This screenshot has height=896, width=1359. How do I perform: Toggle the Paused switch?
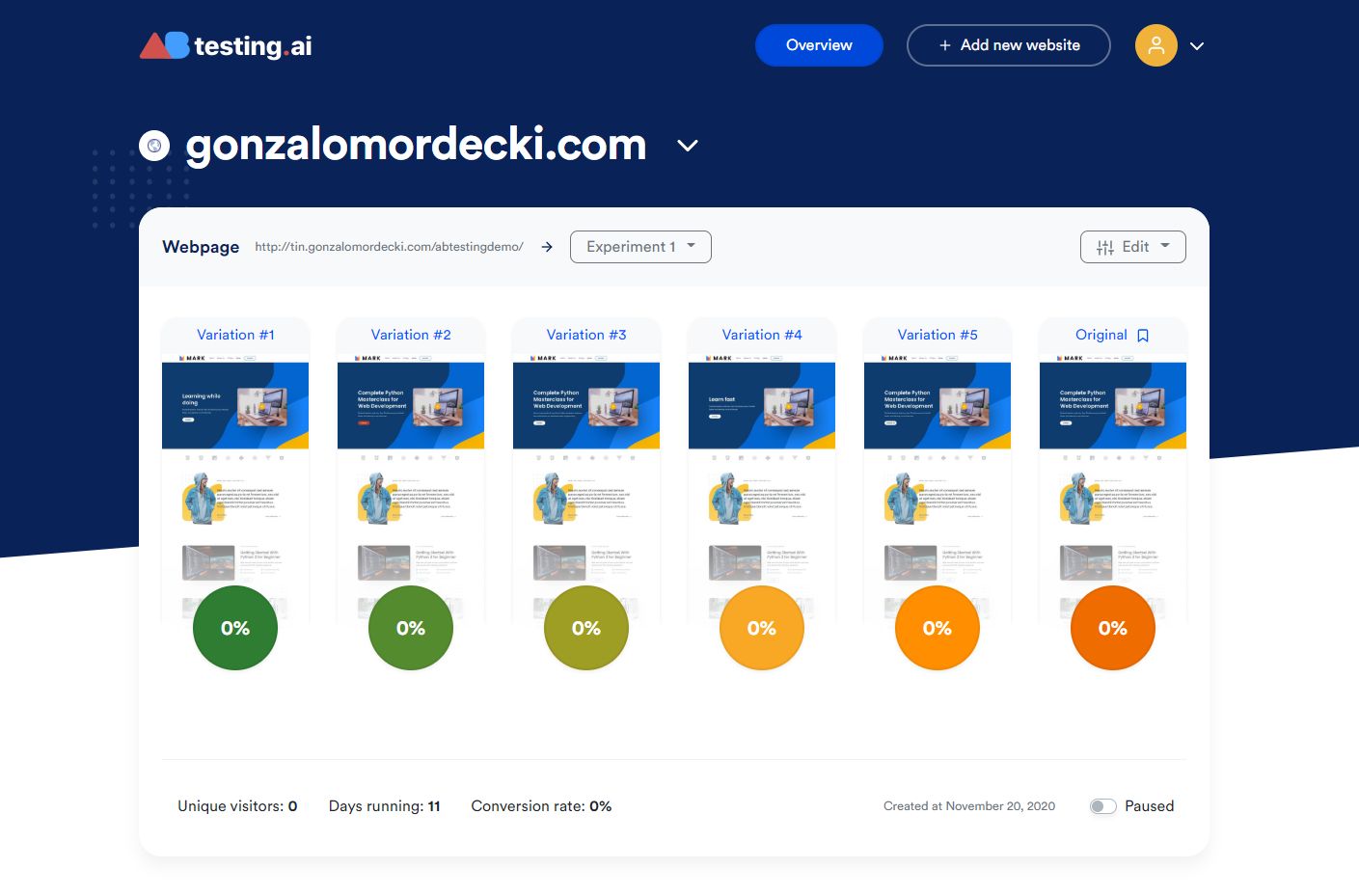tap(1101, 805)
